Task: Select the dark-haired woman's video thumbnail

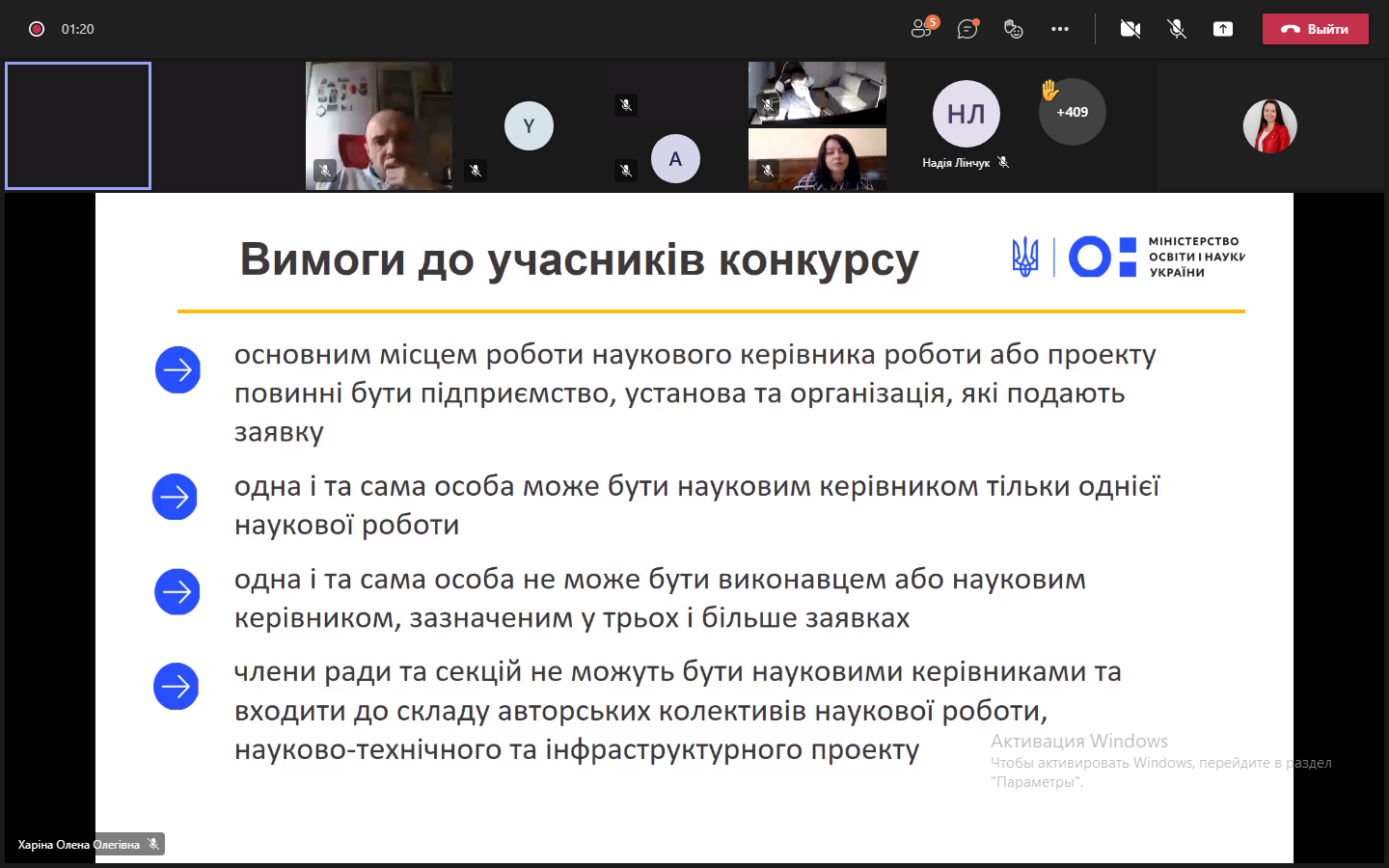Action: pos(817,159)
